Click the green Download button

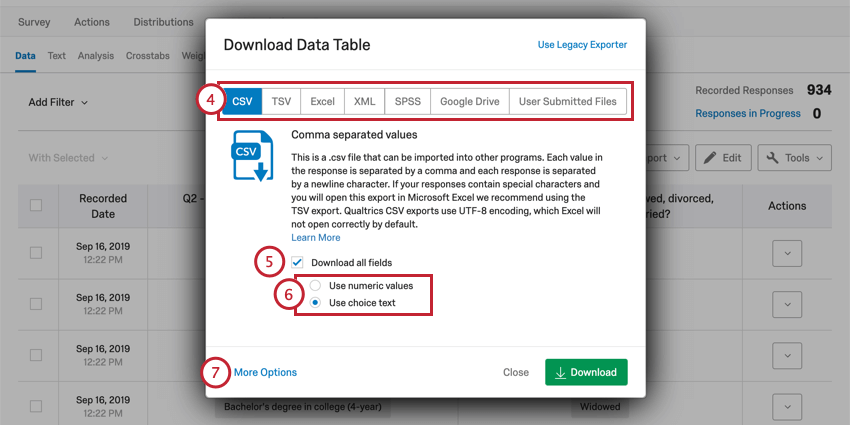tap(586, 372)
